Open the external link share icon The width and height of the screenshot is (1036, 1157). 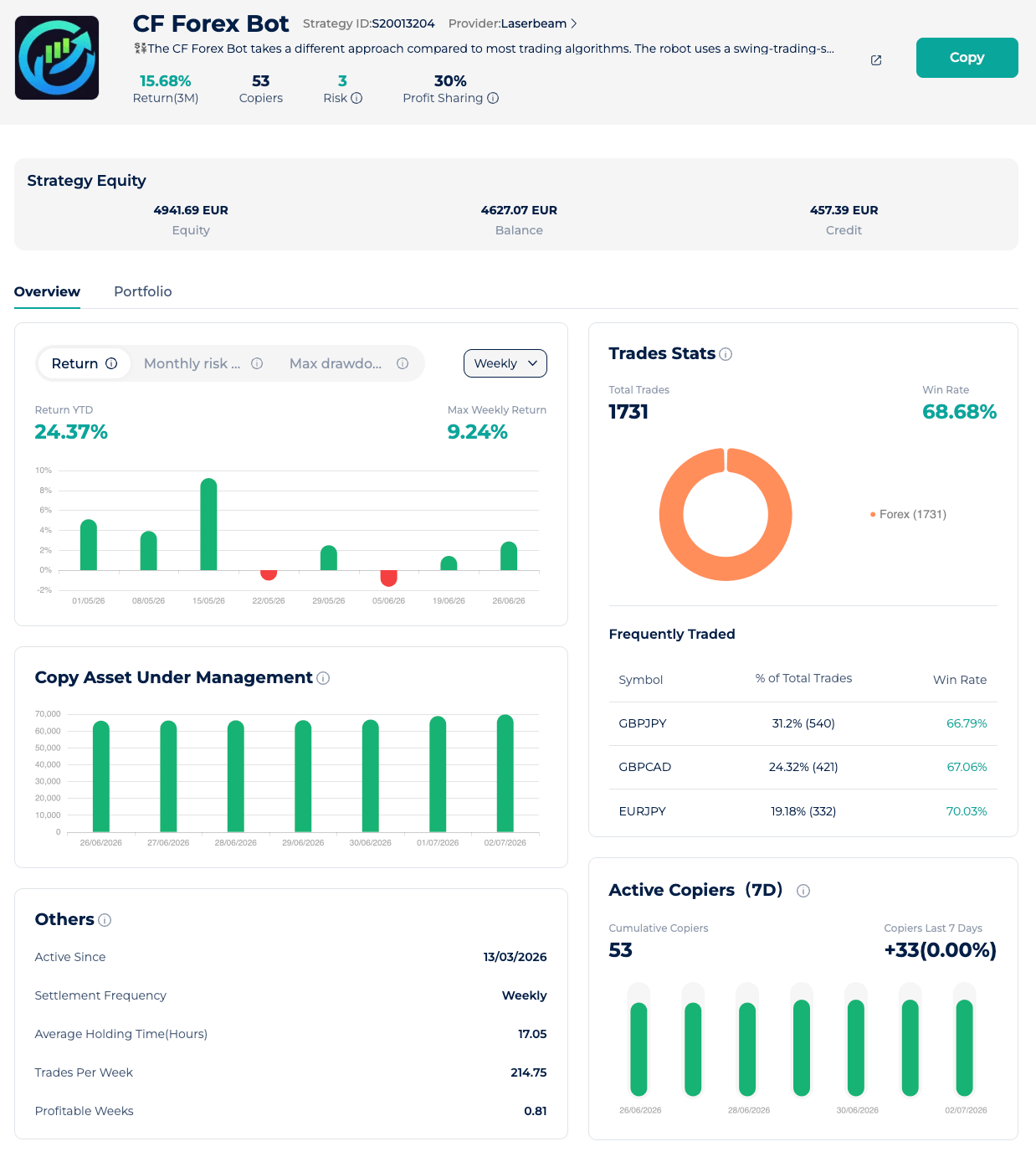point(876,60)
